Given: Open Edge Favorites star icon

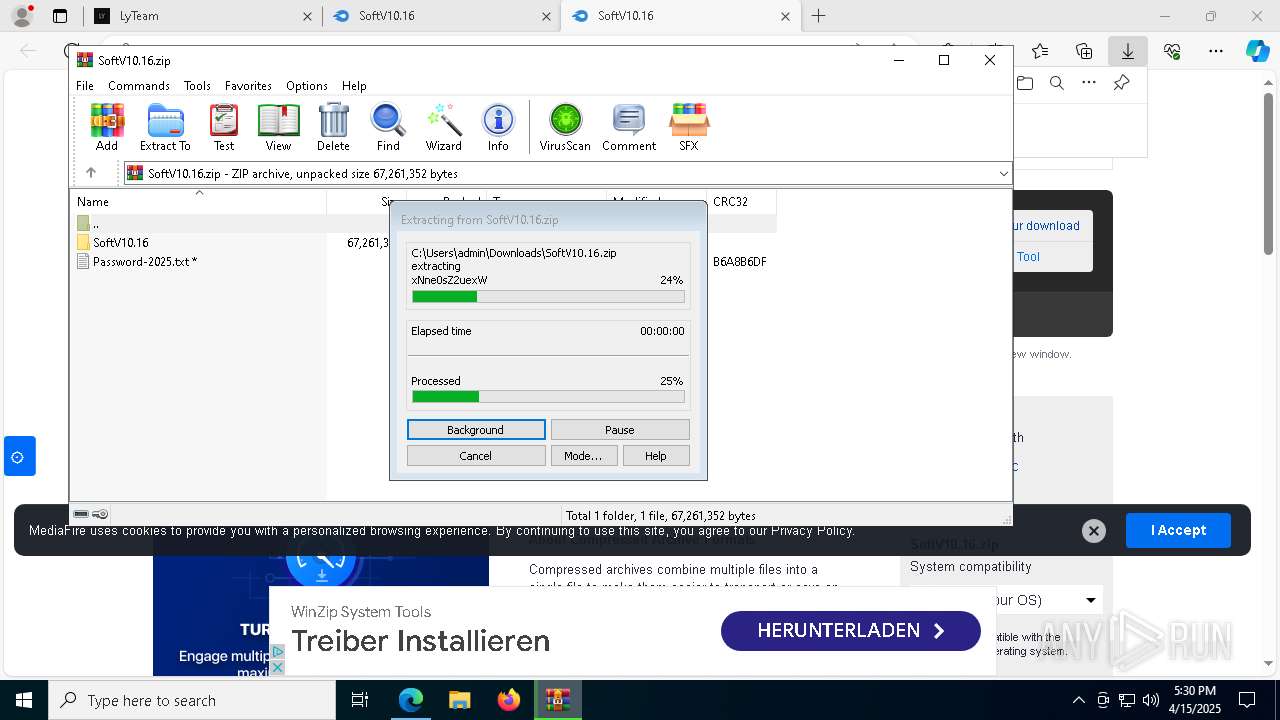Looking at the screenshot, I should 1040,51.
